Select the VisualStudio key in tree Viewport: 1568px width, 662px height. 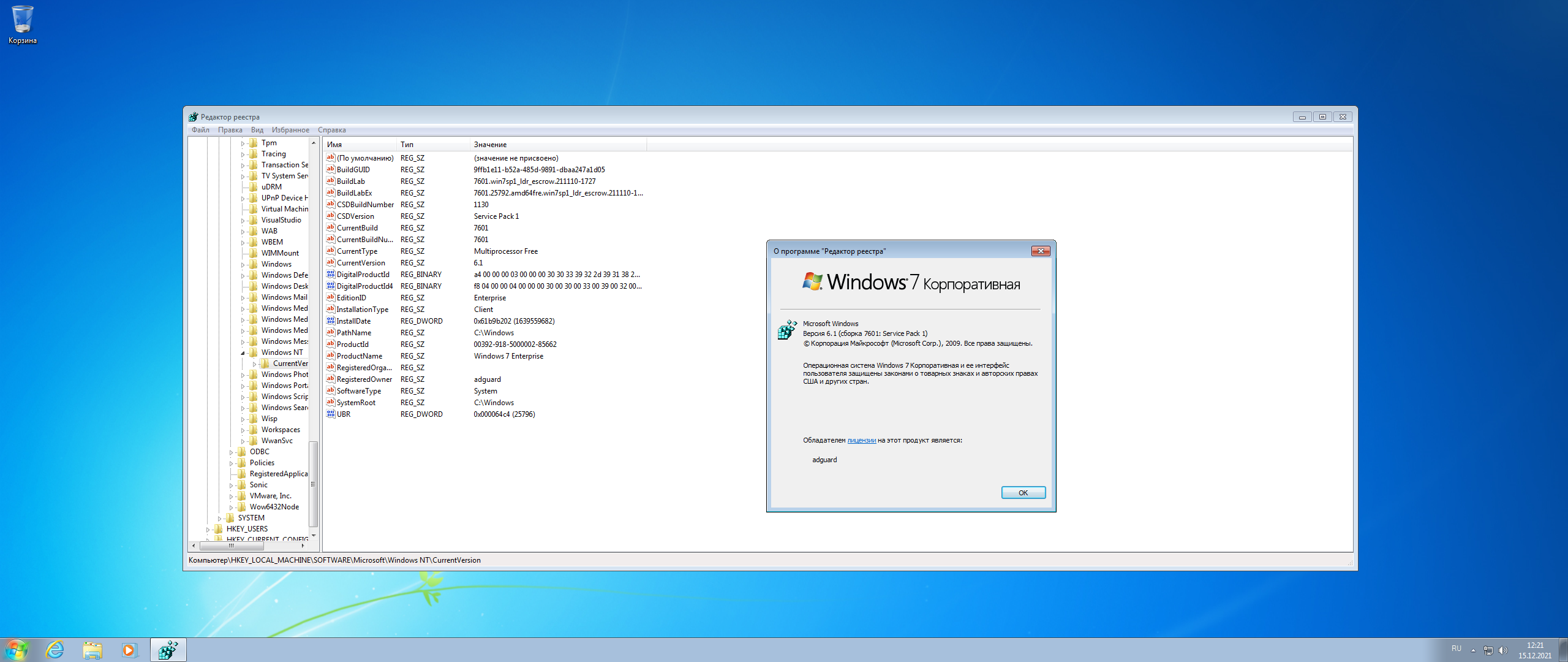pos(281,220)
